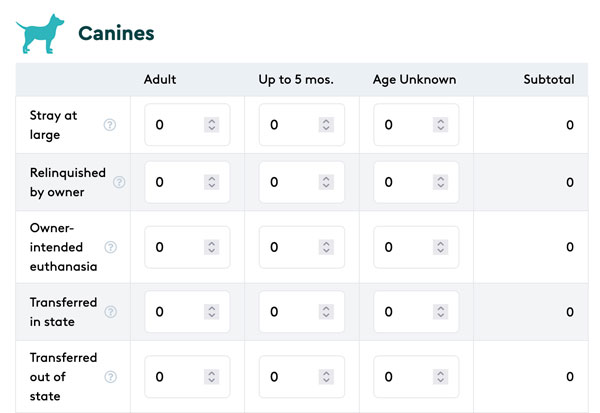Open the help tooltip for Relinquished by owner
This screenshot has width=600, height=413.
119,182
